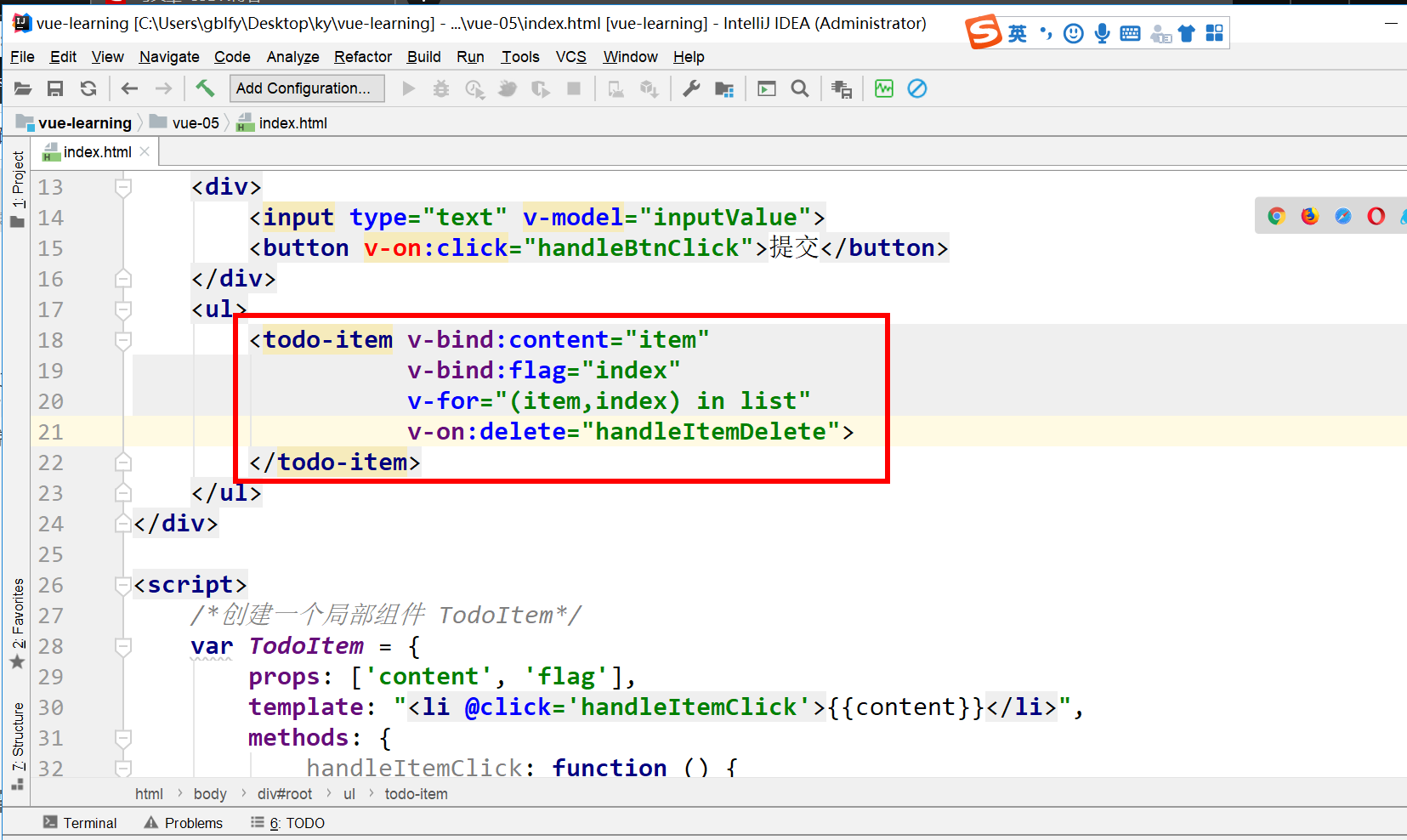Open the page preview in Opera

pyautogui.click(x=1376, y=216)
